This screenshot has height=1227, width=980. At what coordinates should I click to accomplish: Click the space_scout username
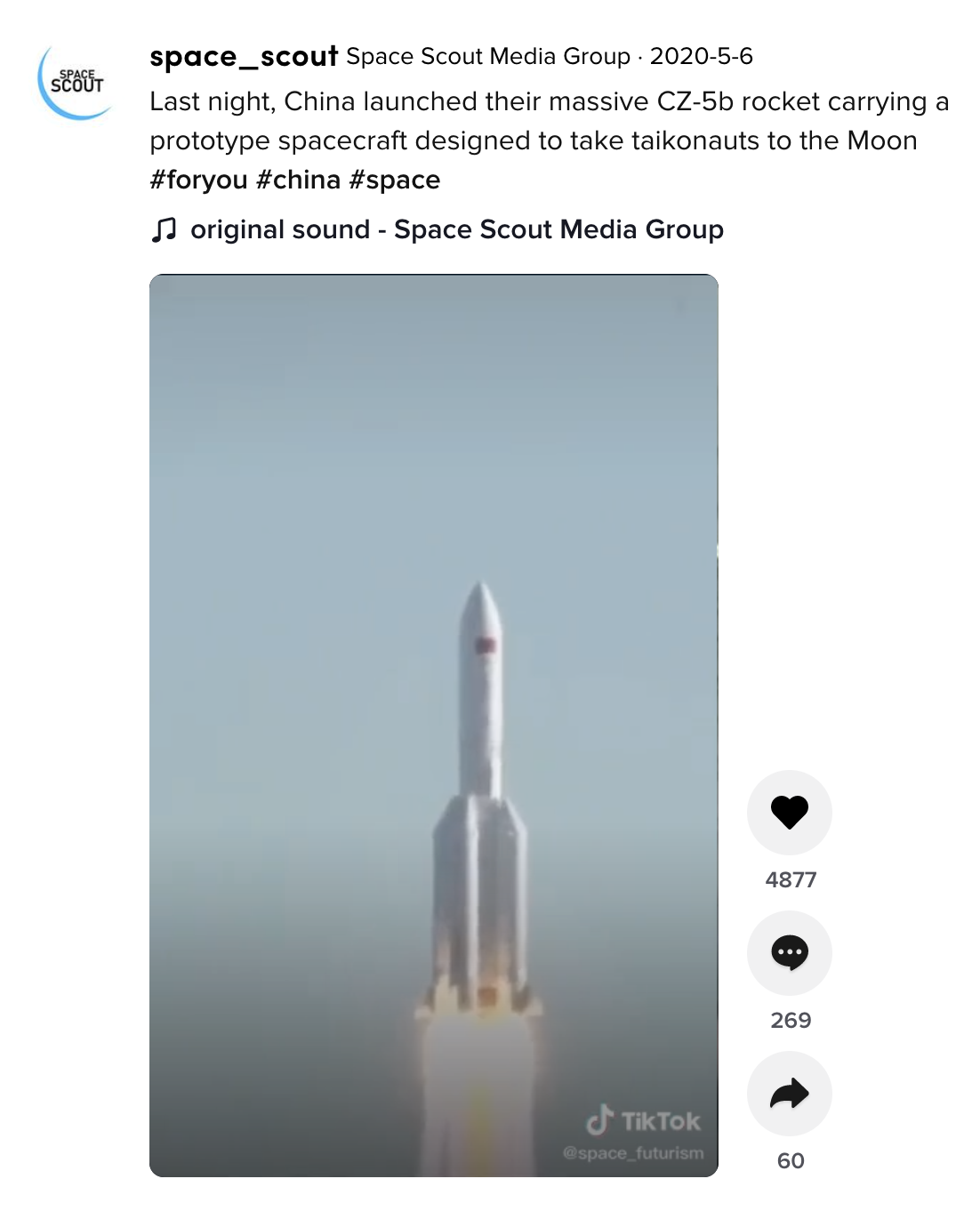(x=243, y=57)
